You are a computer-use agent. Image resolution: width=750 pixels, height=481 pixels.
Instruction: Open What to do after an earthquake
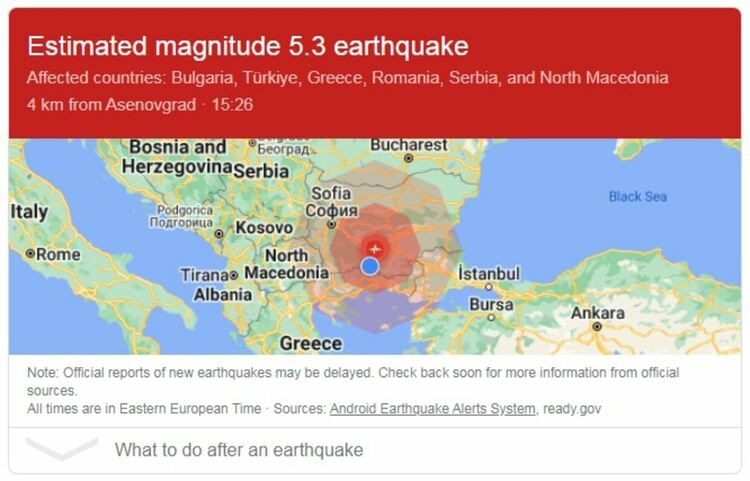click(x=239, y=450)
